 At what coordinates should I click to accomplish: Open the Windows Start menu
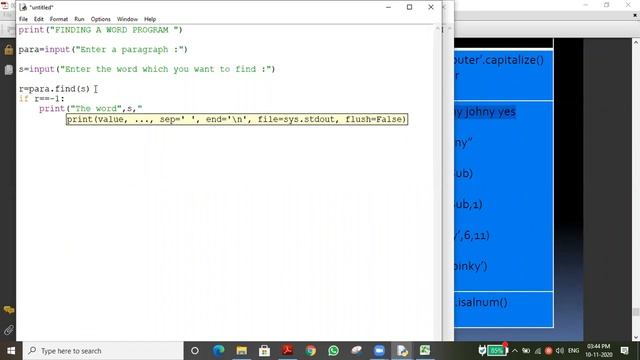point(11,351)
